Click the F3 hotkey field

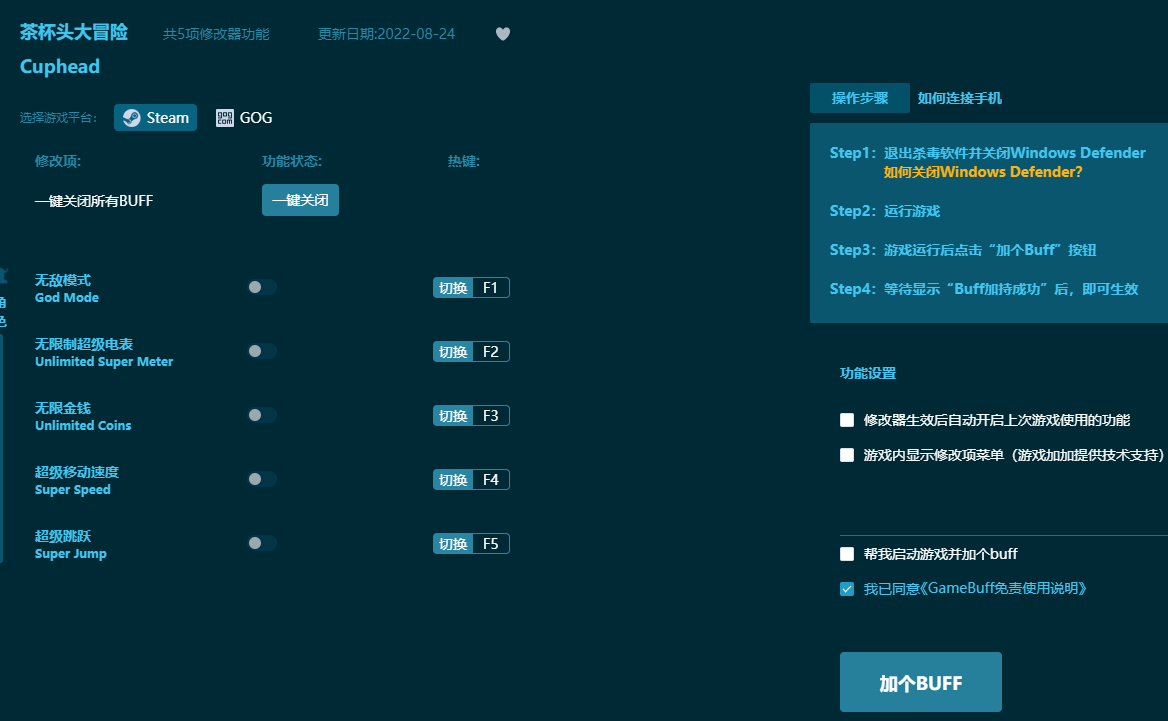(x=491, y=416)
